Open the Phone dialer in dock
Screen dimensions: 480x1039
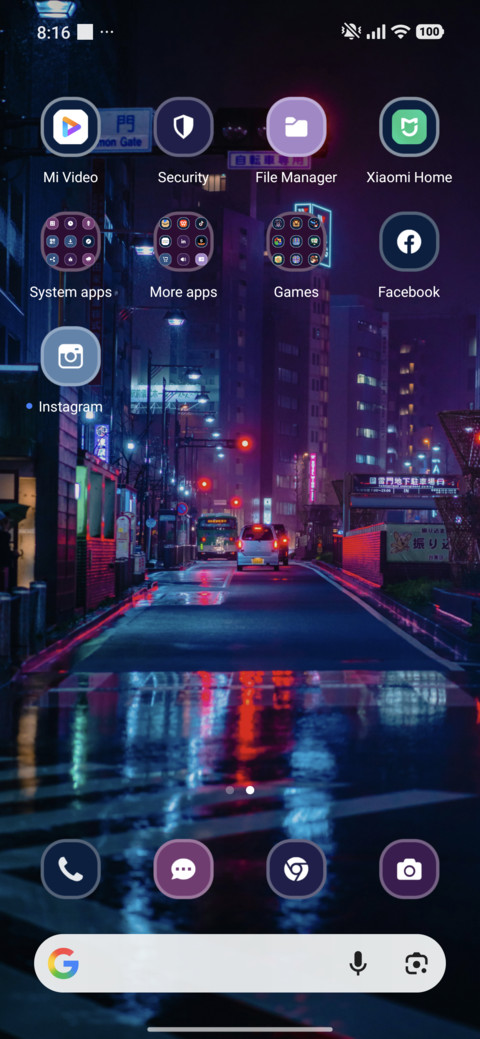(70, 869)
